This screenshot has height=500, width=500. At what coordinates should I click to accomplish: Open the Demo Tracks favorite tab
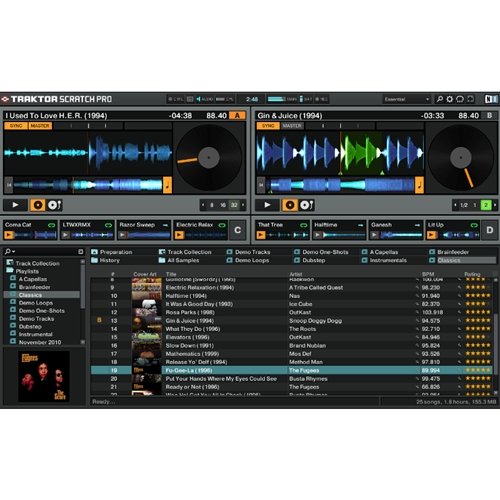[249, 252]
